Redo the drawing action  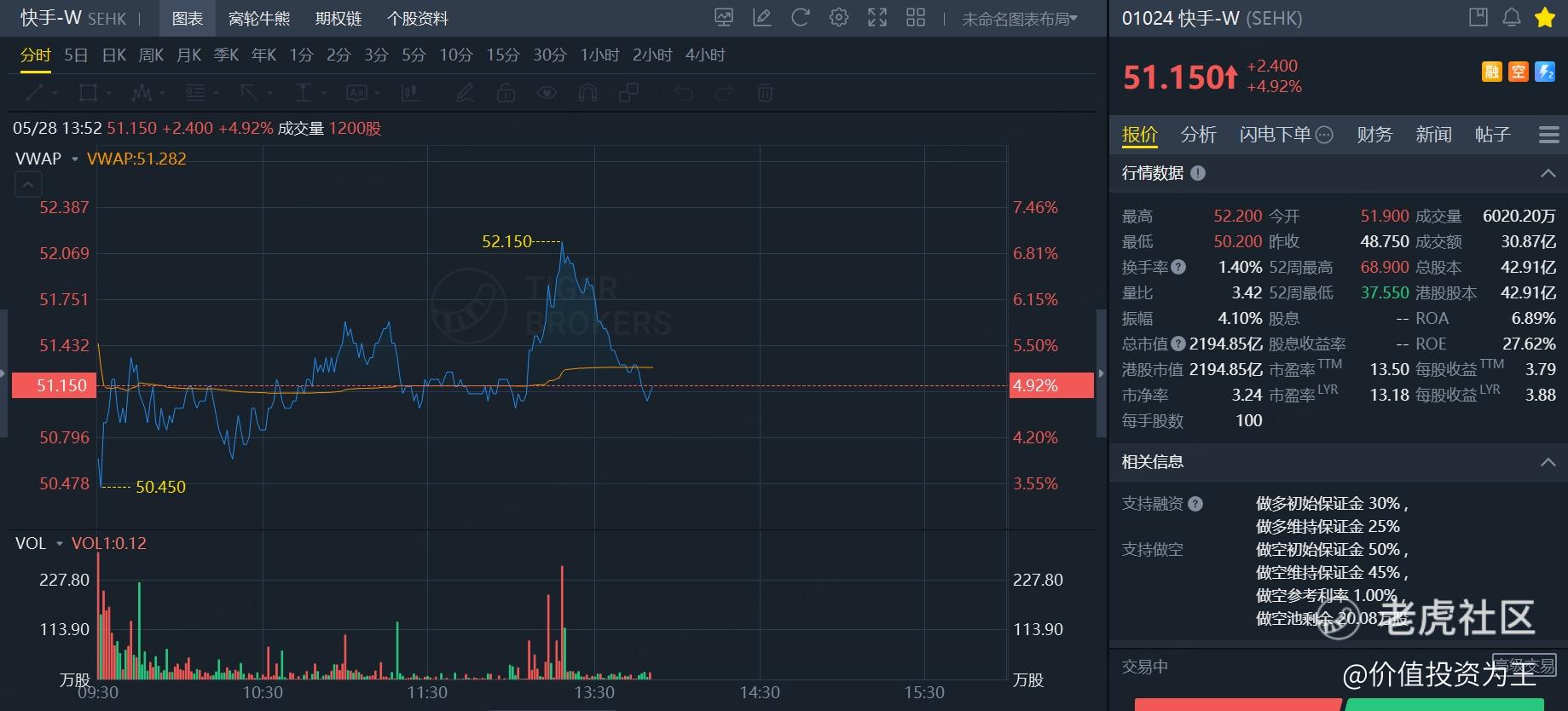pos(724,92)
